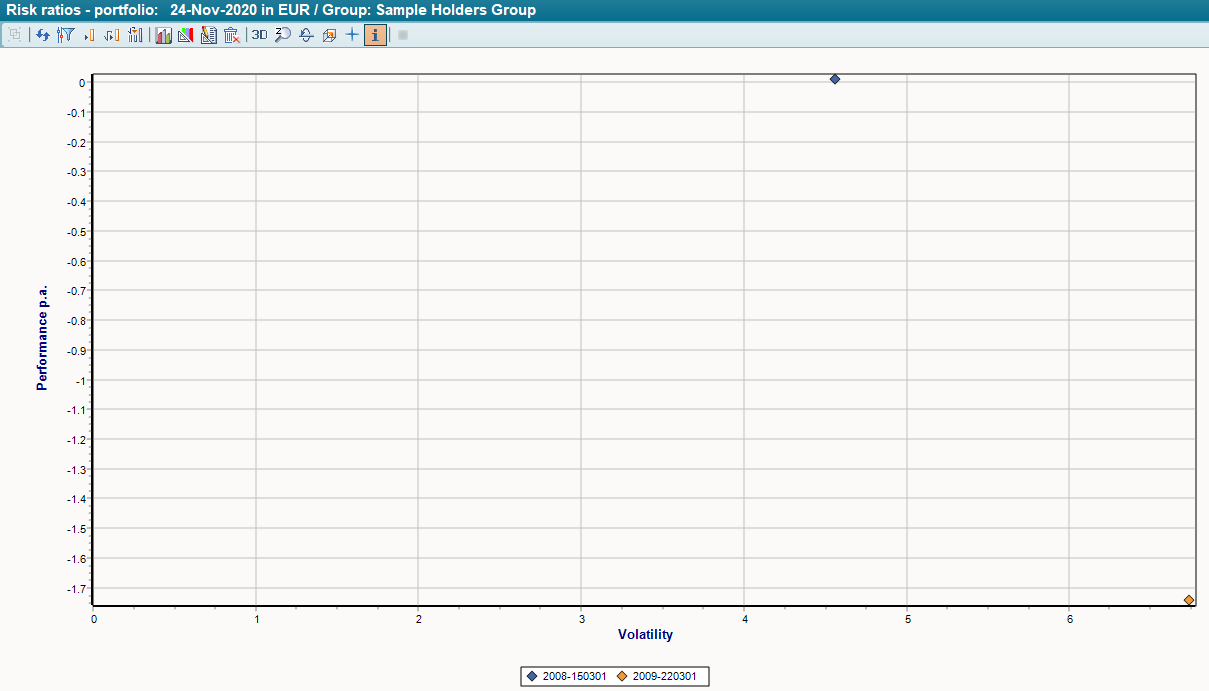The image size is (1209, 691).
Task: Click the 3D cube perspective icon
Action: [x=328, y=35]
